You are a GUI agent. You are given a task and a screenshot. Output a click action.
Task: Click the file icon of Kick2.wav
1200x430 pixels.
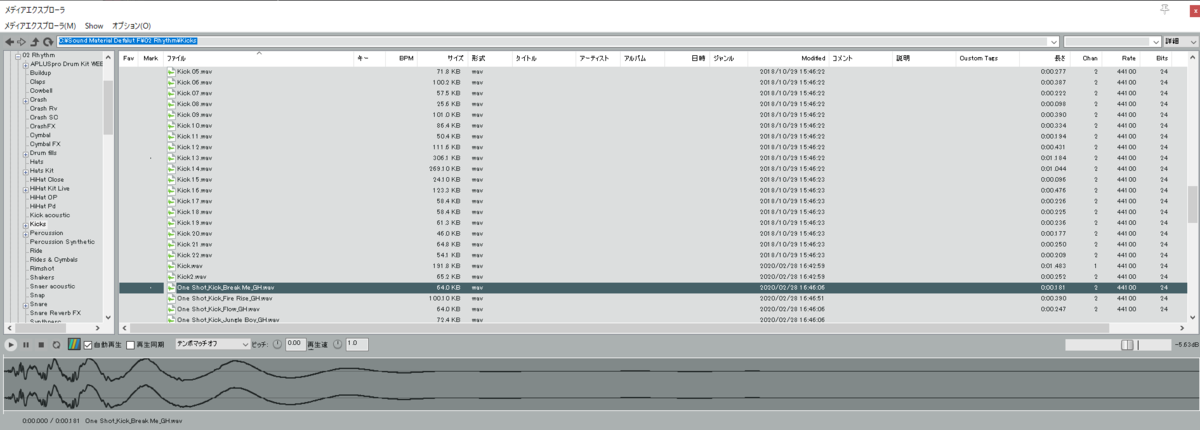(171, 276)
